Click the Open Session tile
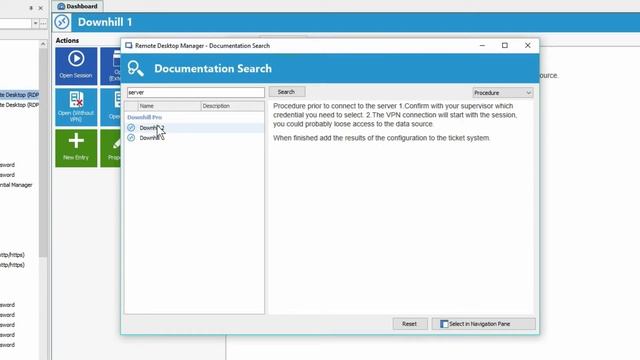 (76, 66)
